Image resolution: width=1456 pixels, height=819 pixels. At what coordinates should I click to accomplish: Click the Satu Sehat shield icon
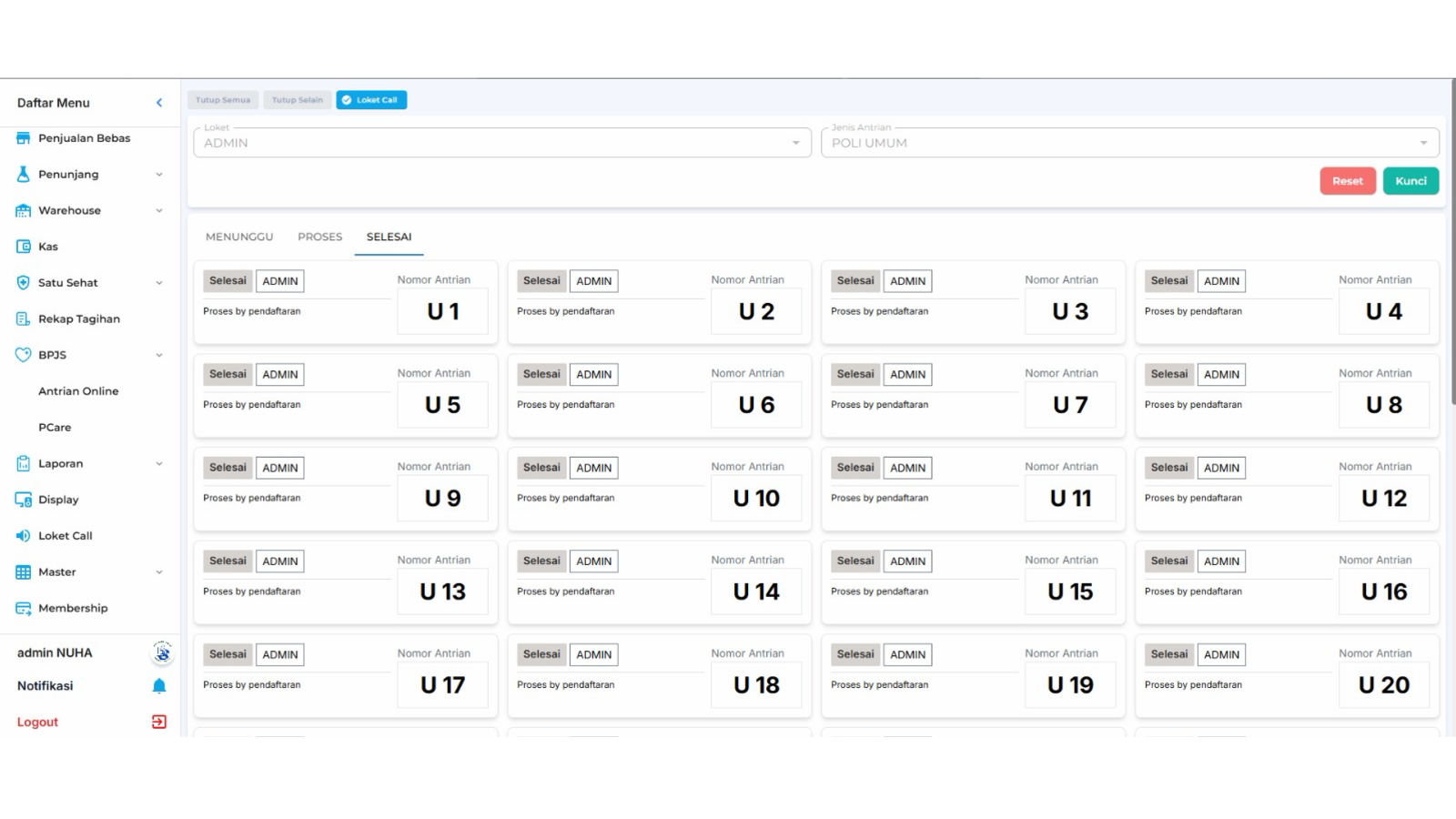(24, 283)
